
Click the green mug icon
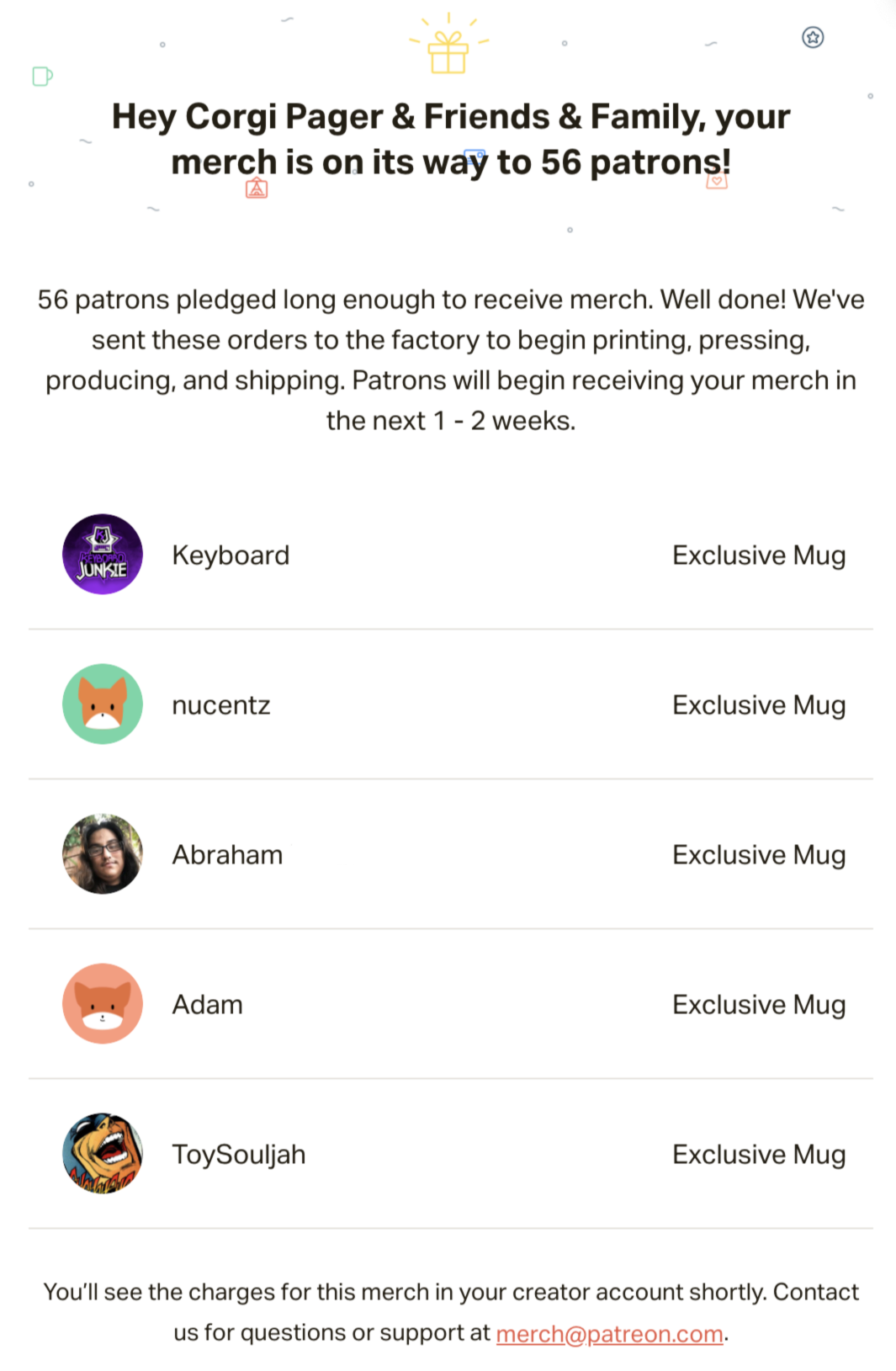42,77
